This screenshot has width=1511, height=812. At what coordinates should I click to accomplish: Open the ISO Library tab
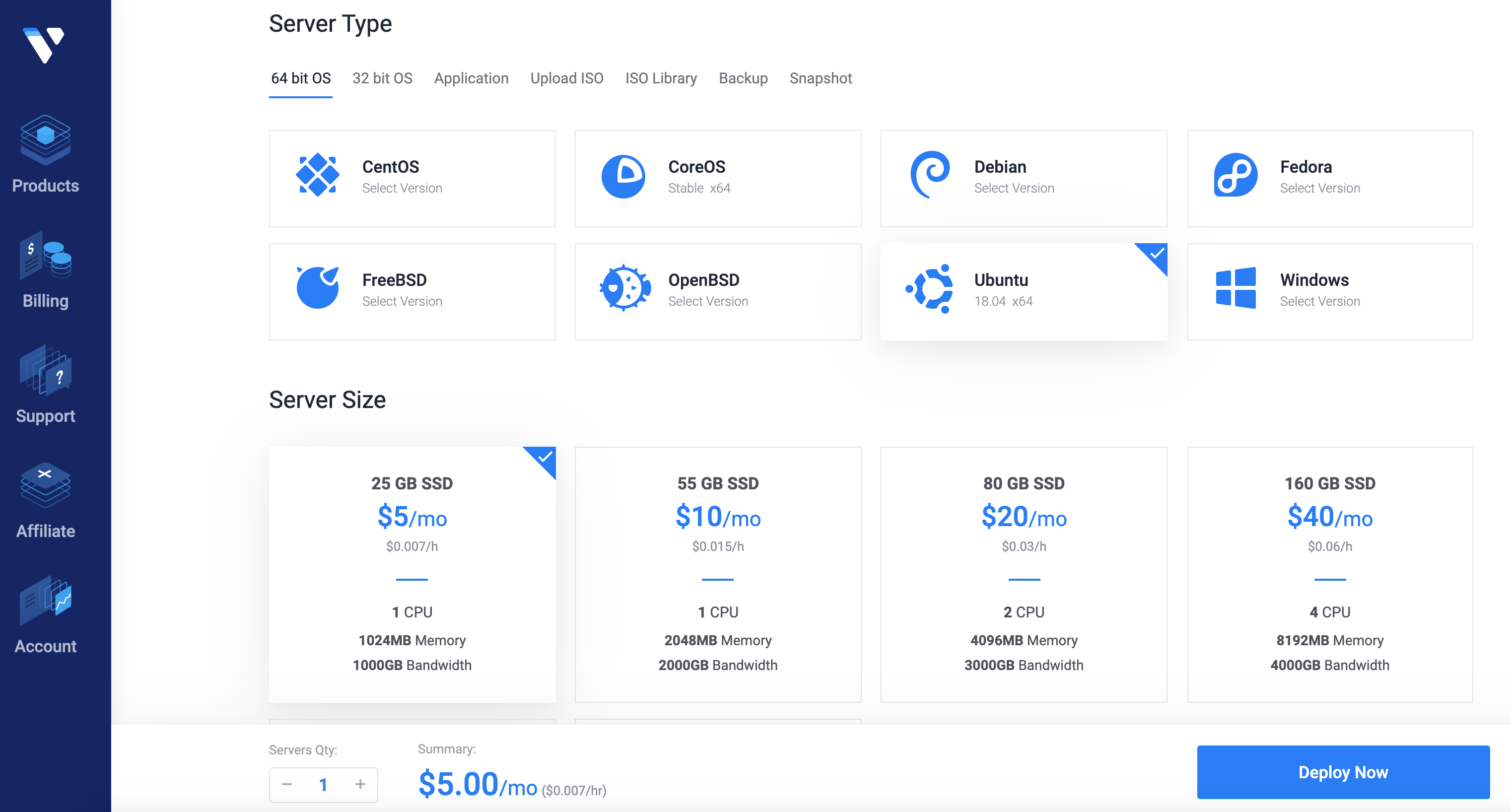pyautogui.click(x=661, y=78)
